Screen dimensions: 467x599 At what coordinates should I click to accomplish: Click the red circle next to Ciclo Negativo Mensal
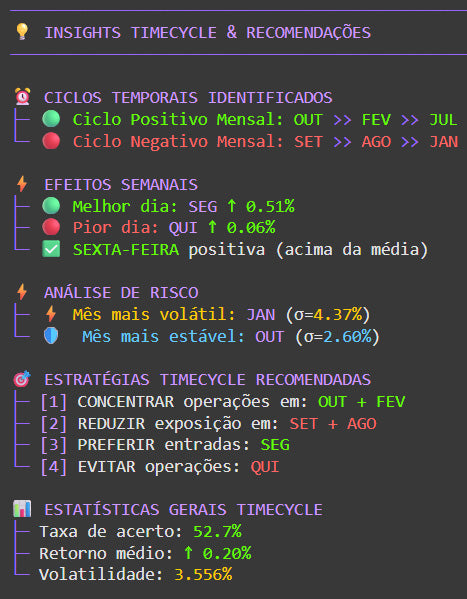pyautogui.click(x=51, y=141)
